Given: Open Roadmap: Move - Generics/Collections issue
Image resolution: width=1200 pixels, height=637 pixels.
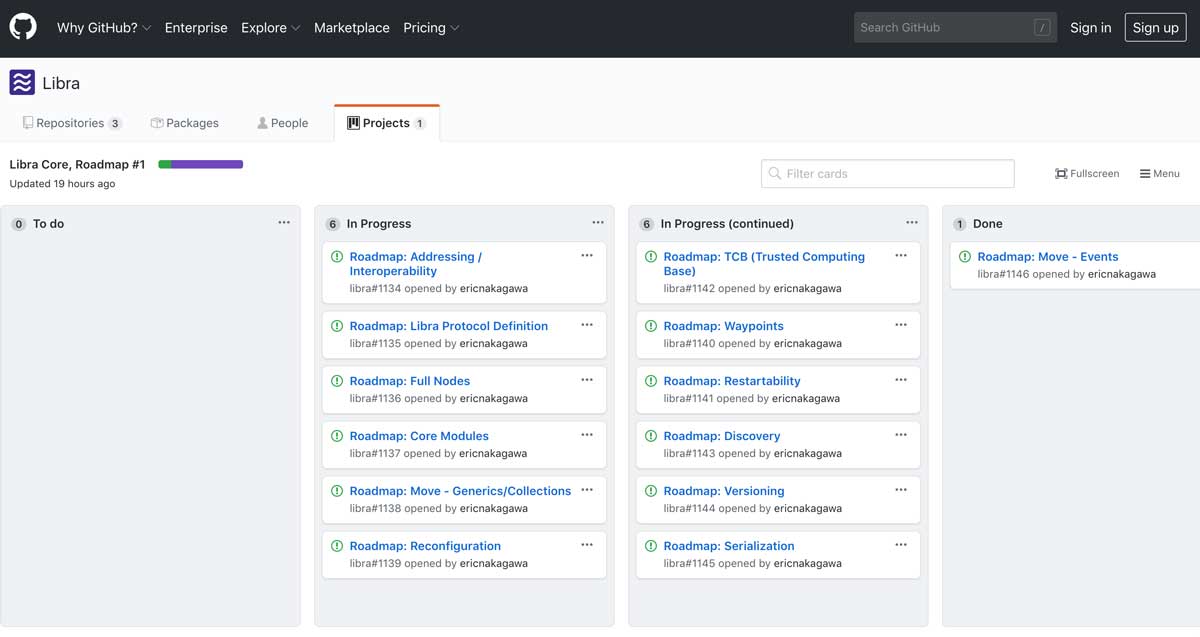Looking at the screenshot, I should tap(460, 491).
